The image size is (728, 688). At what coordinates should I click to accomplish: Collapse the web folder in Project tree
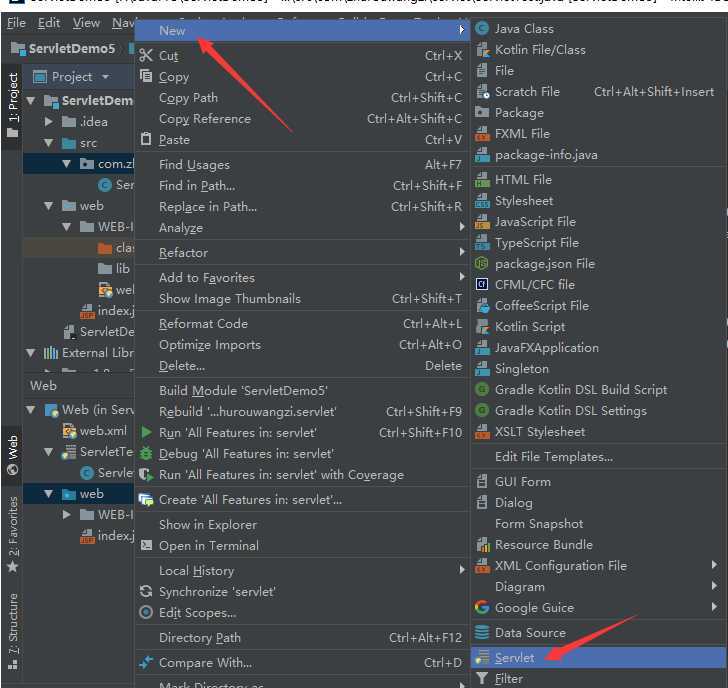48,206
